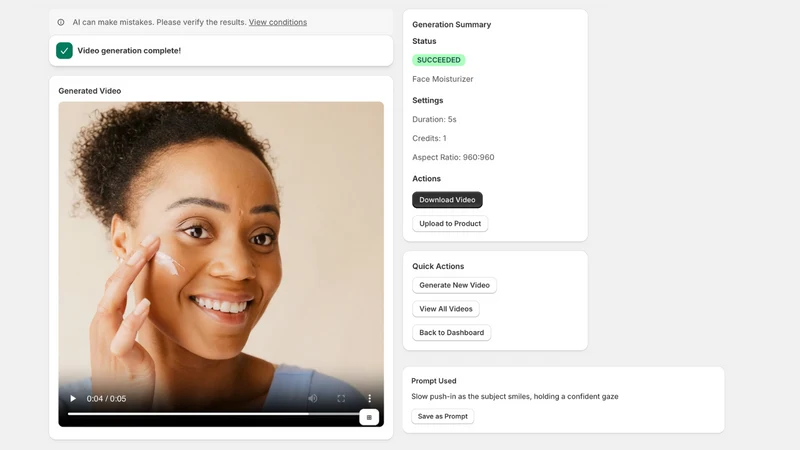Click the SUCCEEDED status badge
This screenshot has height=450, width=800.
click(438, 60)
